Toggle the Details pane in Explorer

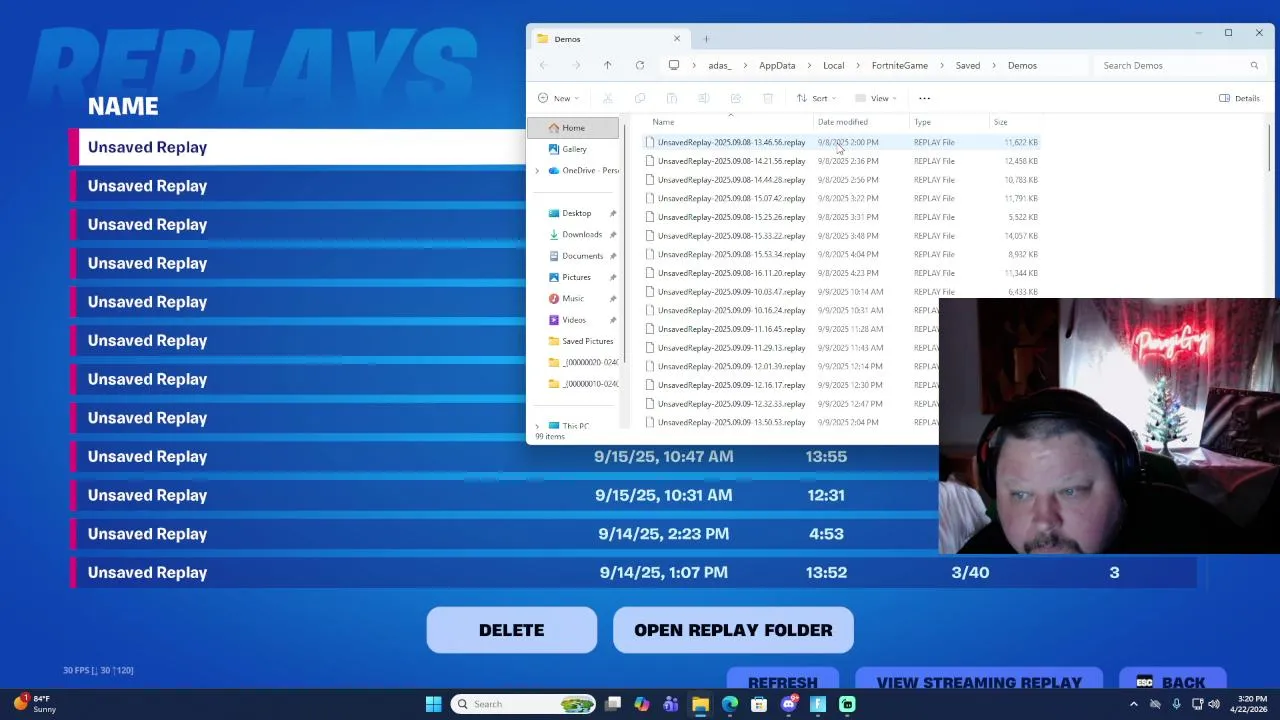point(1239,98)
